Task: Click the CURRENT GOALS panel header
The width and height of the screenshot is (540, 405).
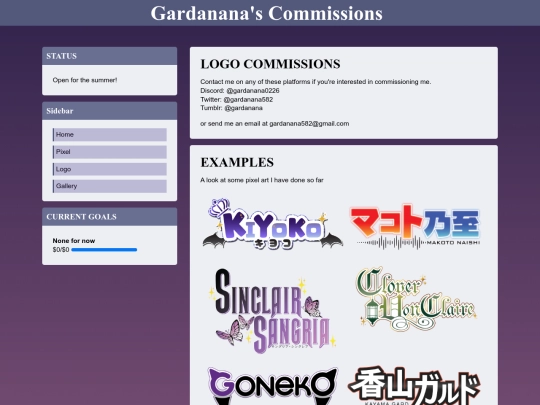Action: point(110,217)
